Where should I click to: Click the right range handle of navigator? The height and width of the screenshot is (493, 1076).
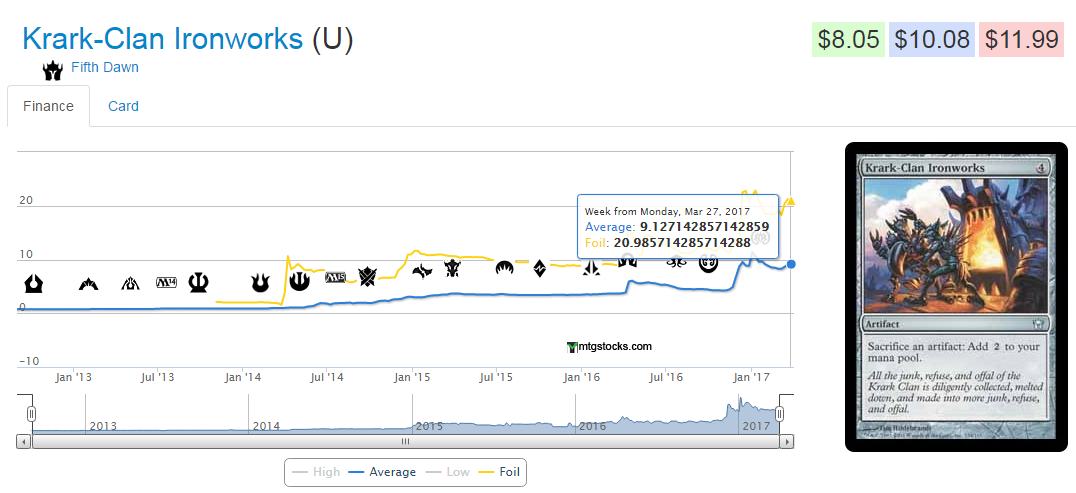[x=780, y=414]
